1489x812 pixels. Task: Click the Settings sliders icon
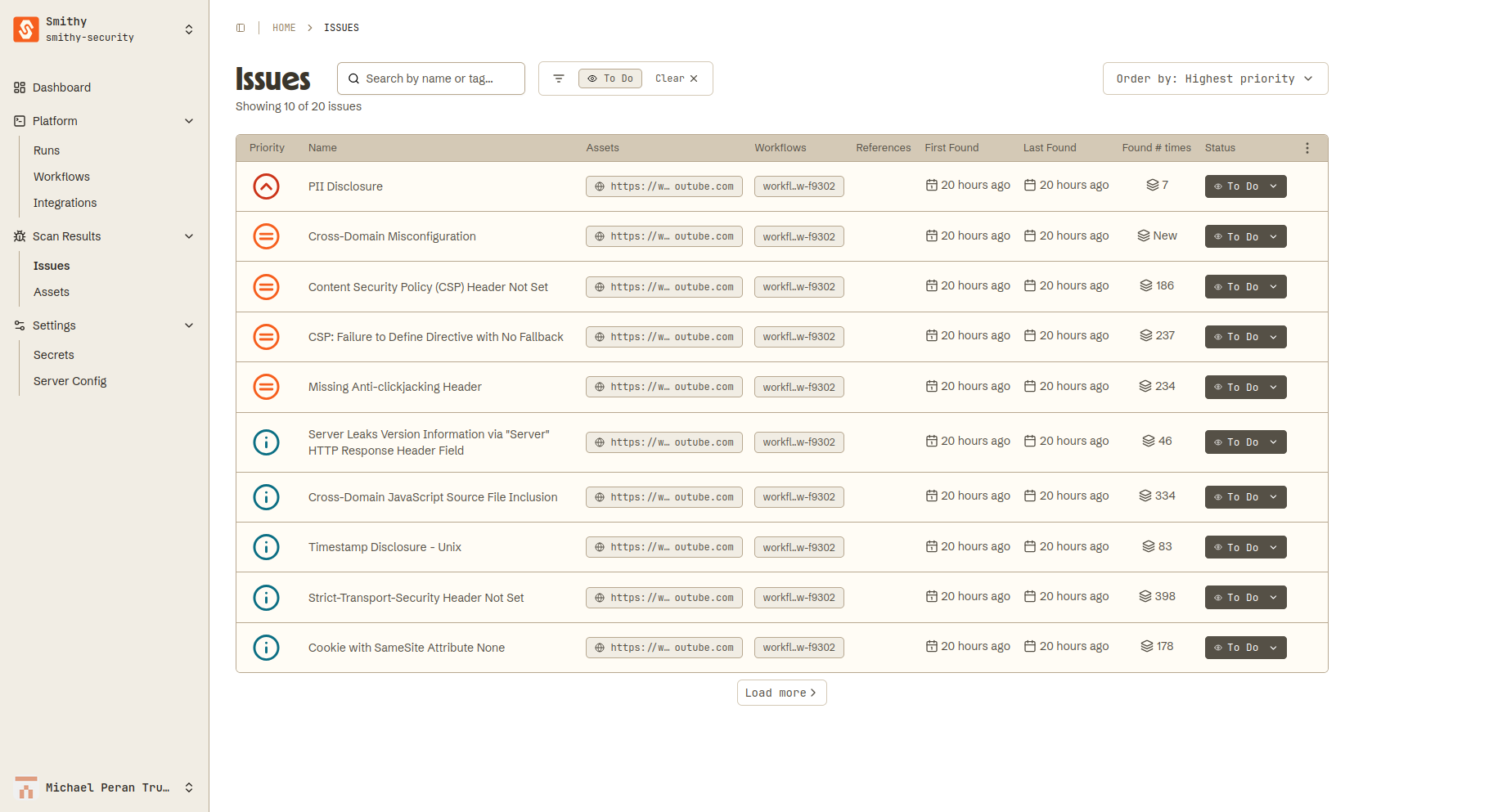coord(20,325)
